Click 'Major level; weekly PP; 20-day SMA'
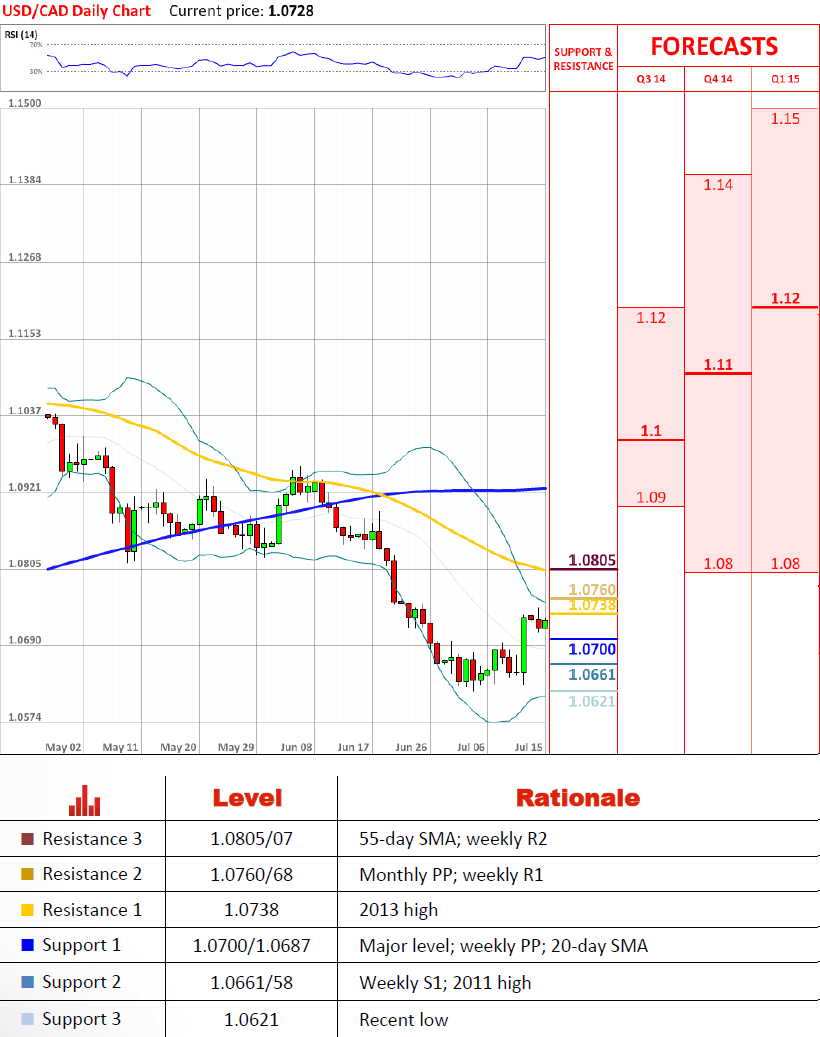Image resolution: width=820 pixels, height=1037 pixels. click(x=503, y=946)
